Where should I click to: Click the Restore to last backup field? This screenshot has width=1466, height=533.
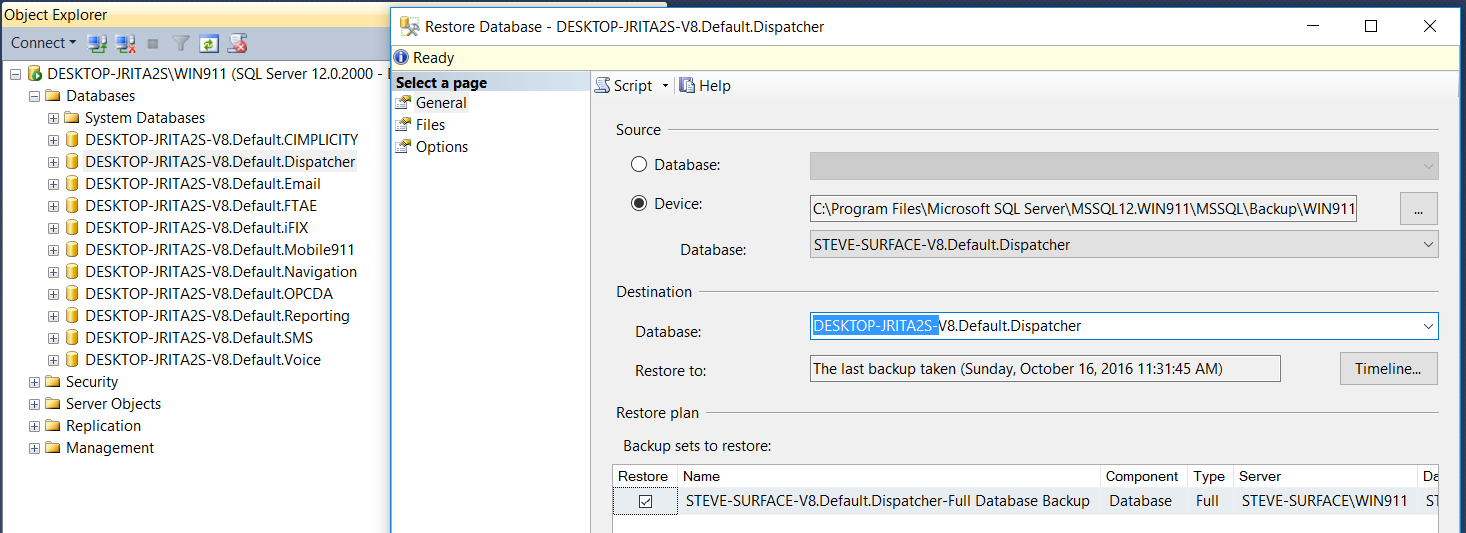[1045, 368]
